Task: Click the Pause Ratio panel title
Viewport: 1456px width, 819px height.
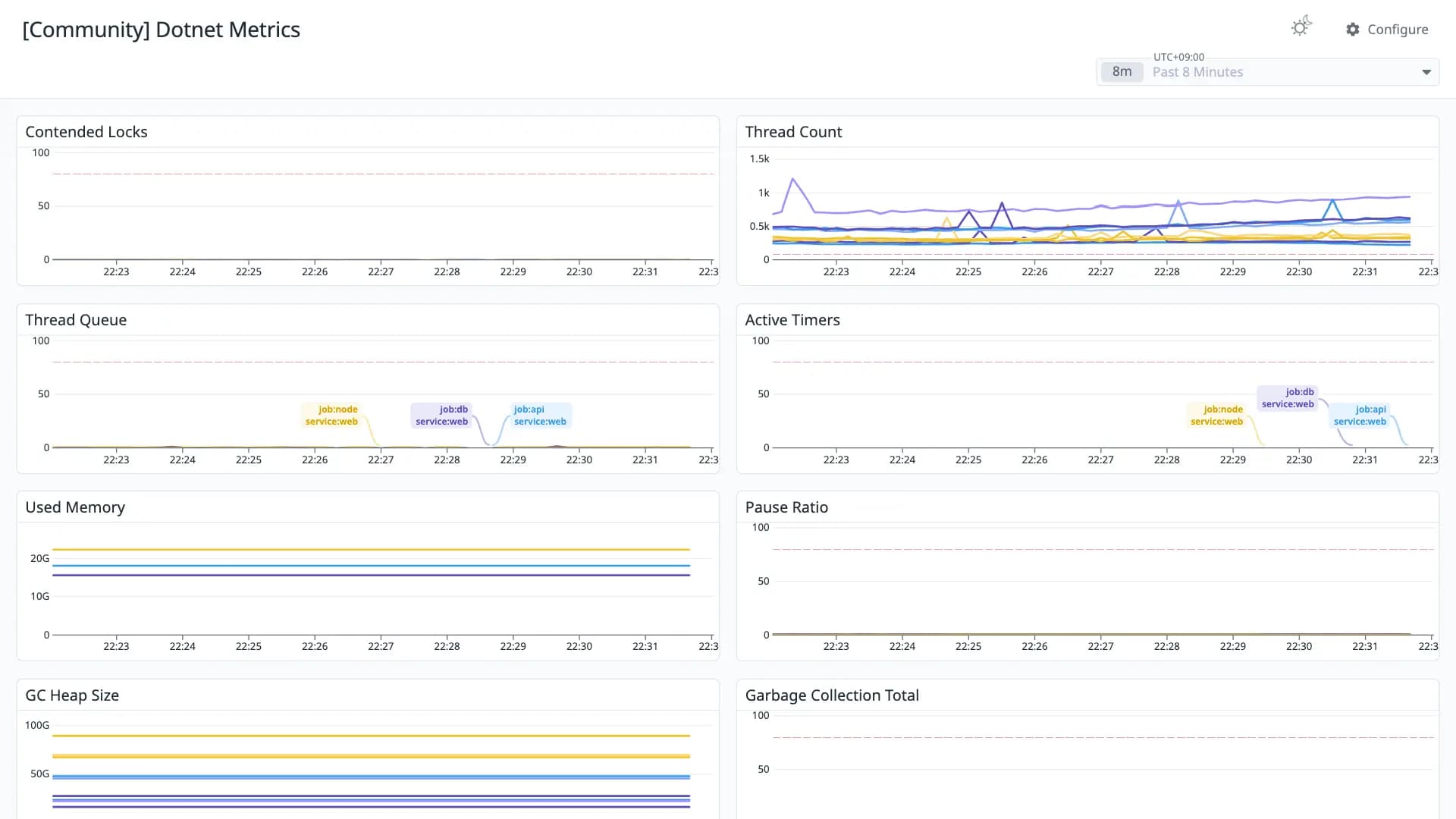Action: click(786, 507)
